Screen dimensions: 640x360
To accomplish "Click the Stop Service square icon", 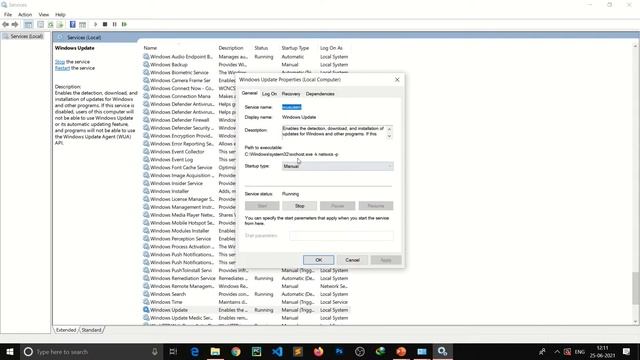I will pyautogui.click(x=105, y=24).
